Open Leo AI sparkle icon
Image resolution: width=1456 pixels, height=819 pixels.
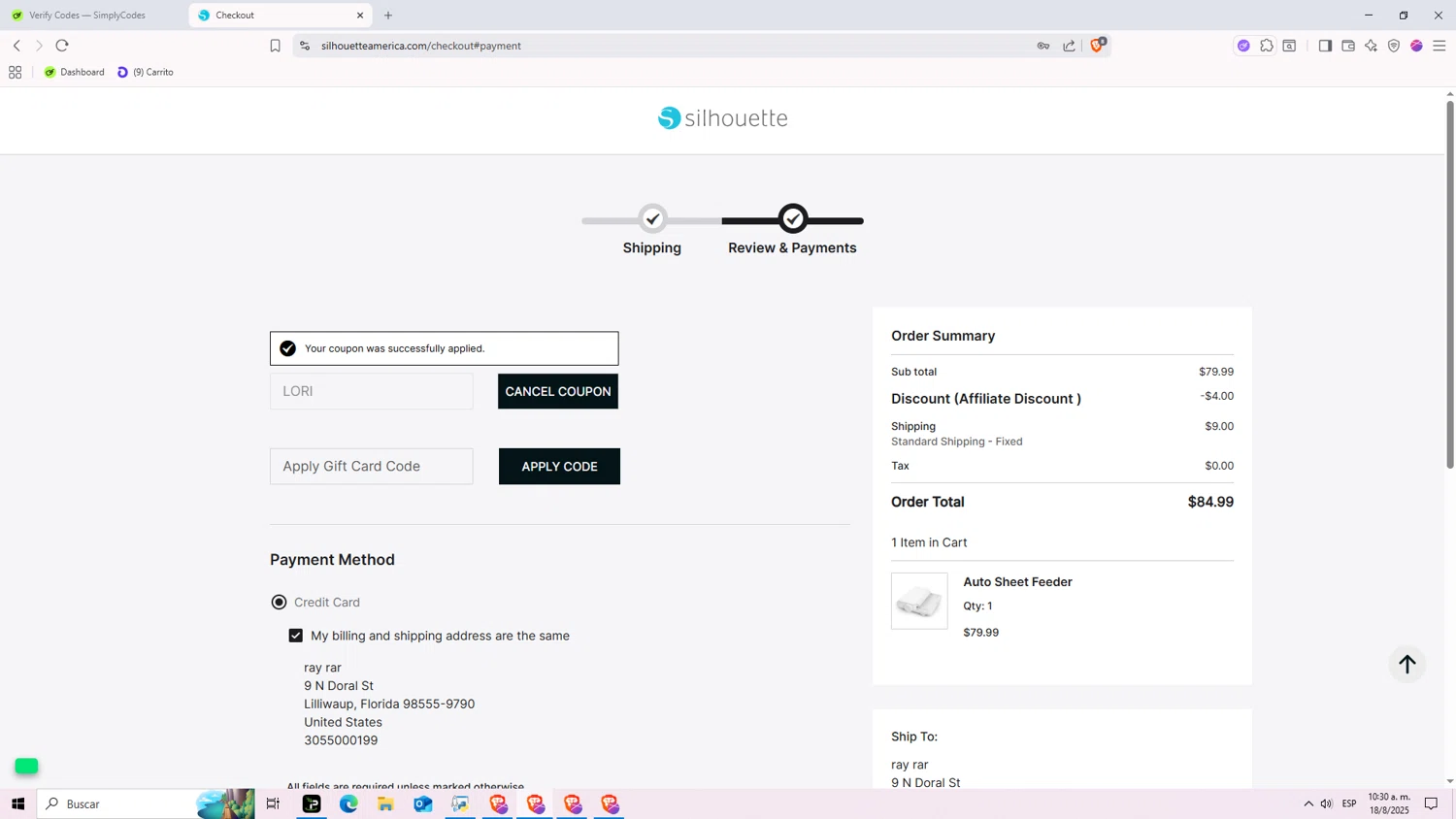click(1371, 46)
